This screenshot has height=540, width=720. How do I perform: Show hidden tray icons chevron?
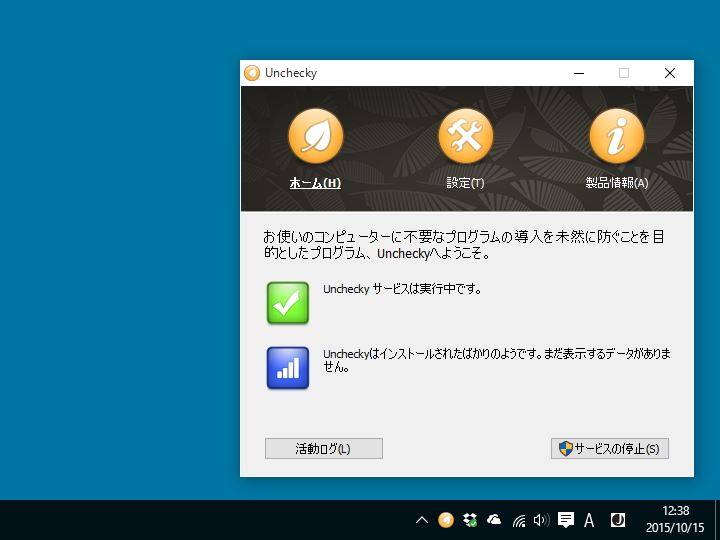coord(422,520)
